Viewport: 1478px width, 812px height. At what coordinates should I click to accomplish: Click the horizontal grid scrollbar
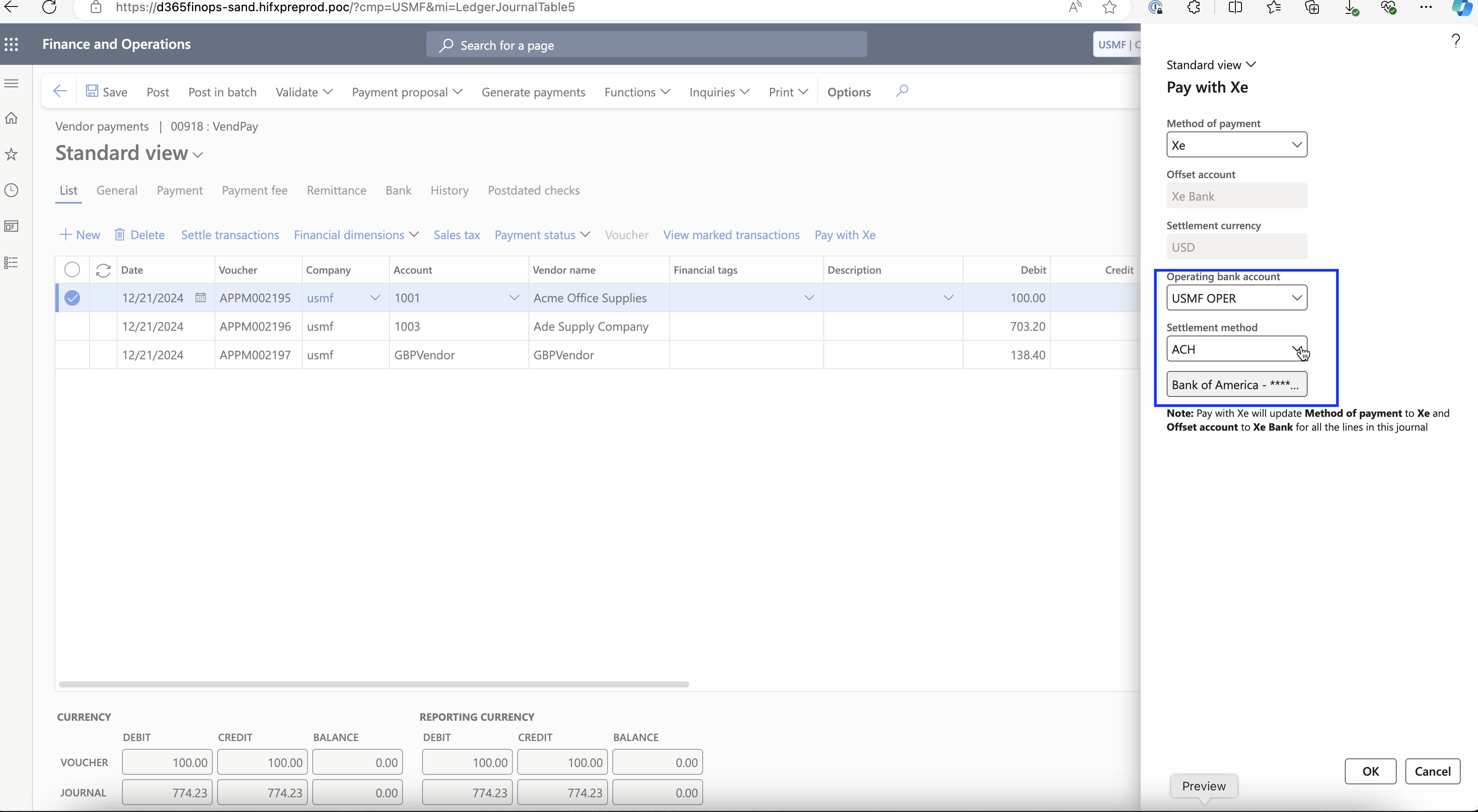[374, 684]
